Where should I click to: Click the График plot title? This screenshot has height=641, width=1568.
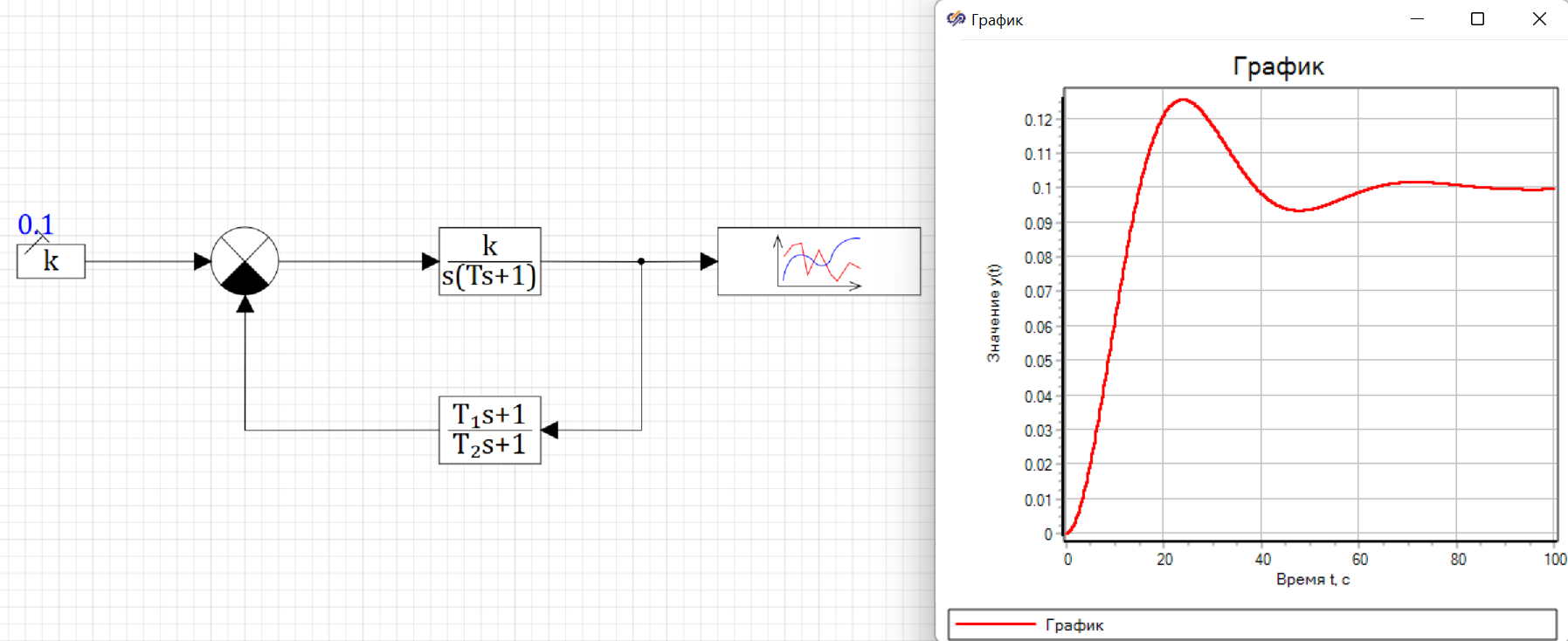1278,66
